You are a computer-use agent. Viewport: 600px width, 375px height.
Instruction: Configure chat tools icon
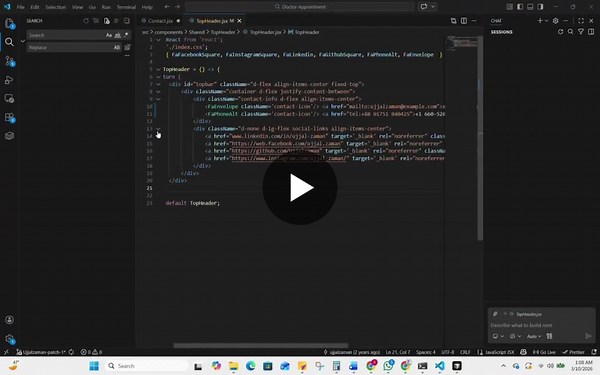(549, 336)
